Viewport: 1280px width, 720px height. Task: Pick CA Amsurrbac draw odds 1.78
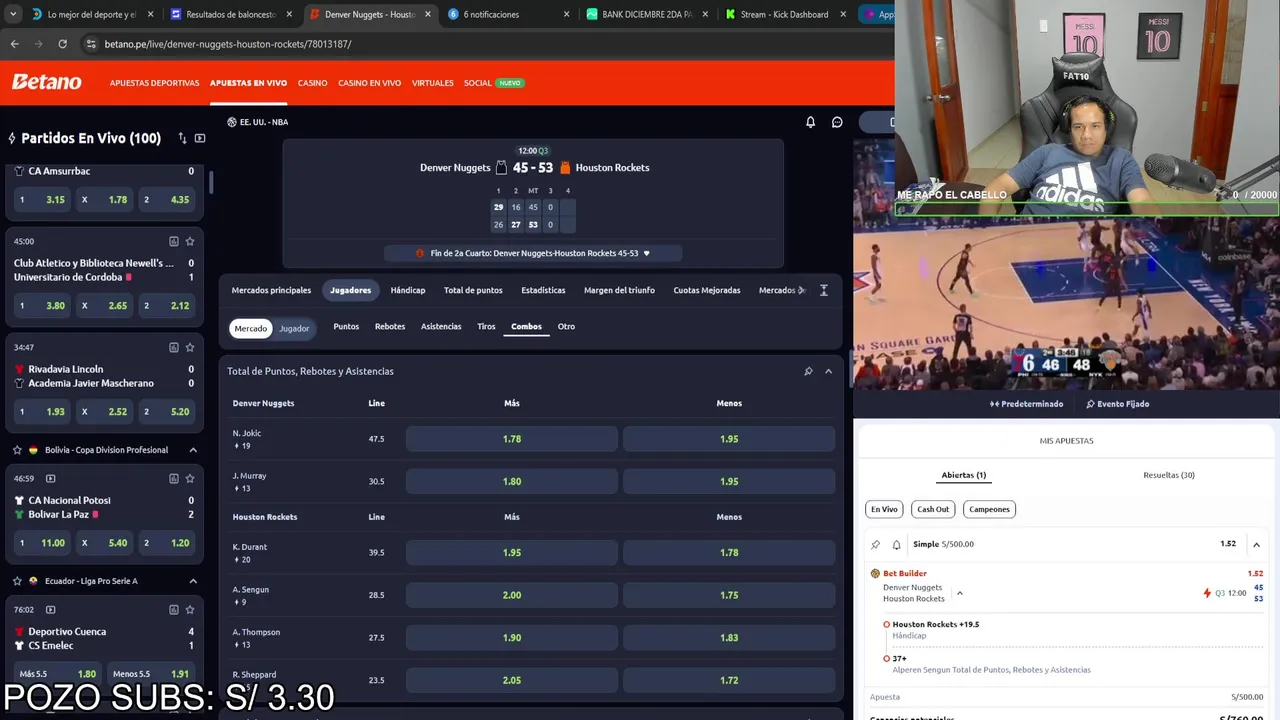pyautogui.click(x=104, y=199)
